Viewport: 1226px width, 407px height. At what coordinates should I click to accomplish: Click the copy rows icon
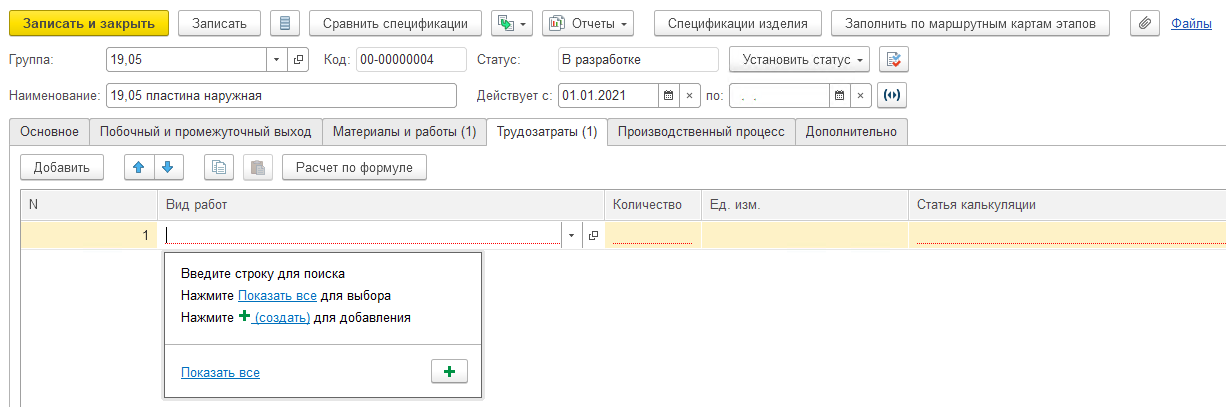click(x=219, y=167)
